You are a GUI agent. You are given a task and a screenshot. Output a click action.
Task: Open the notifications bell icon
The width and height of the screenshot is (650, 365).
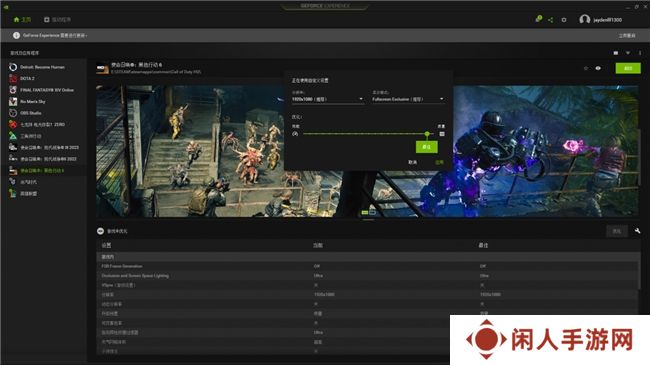(x=538, y=19)
